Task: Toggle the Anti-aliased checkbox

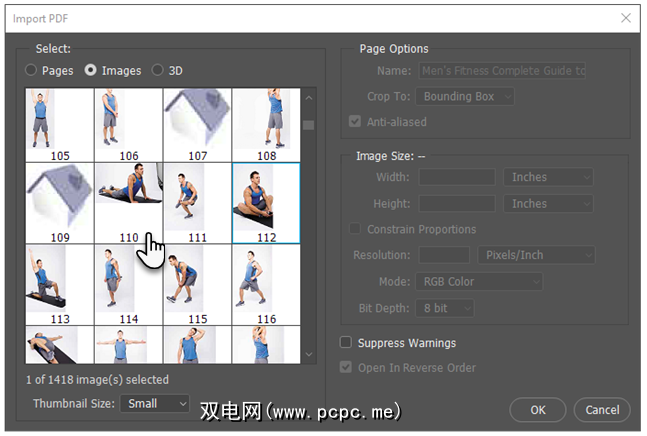Action: [354, 122]
